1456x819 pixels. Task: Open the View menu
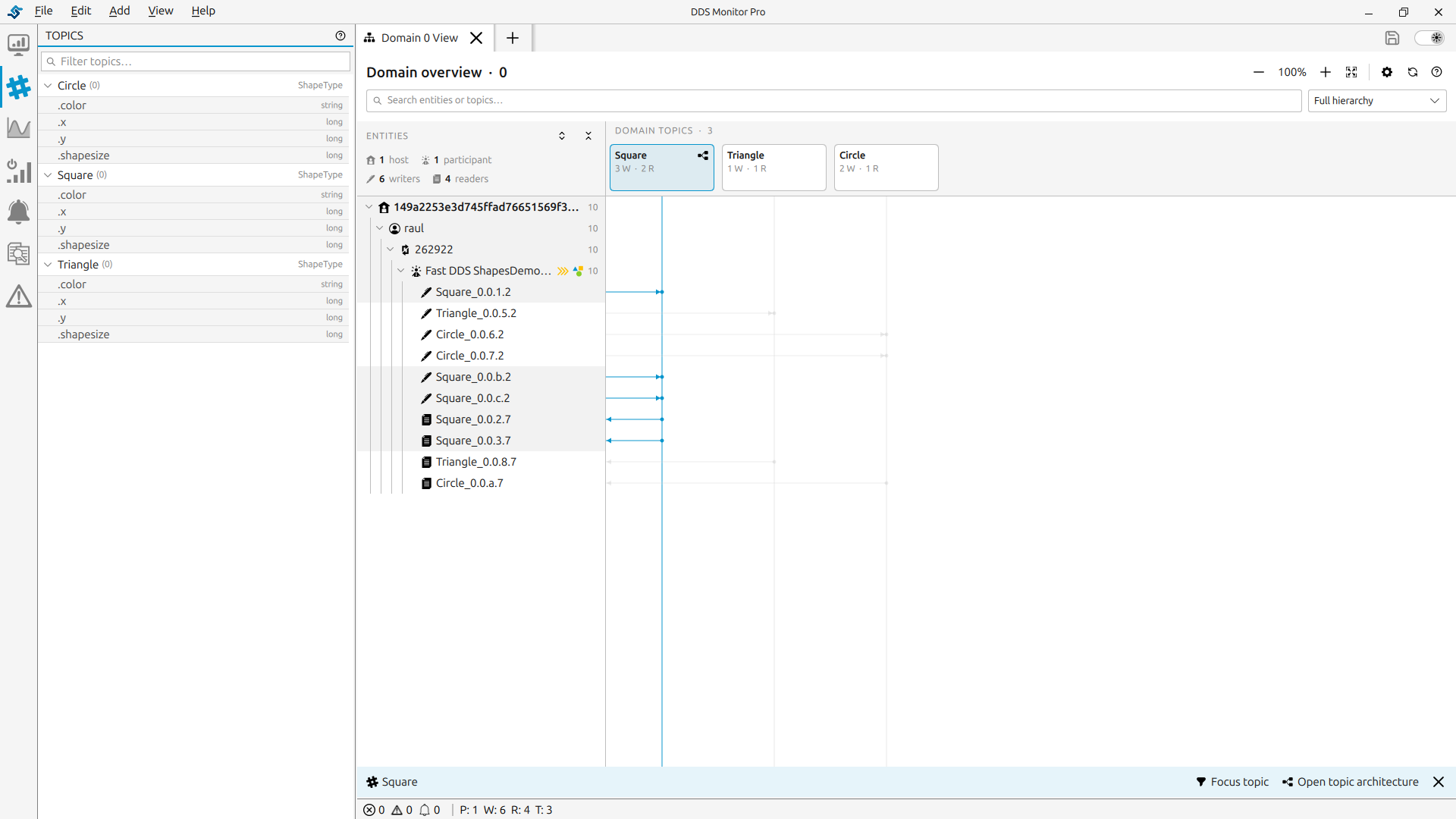point(161,11)
